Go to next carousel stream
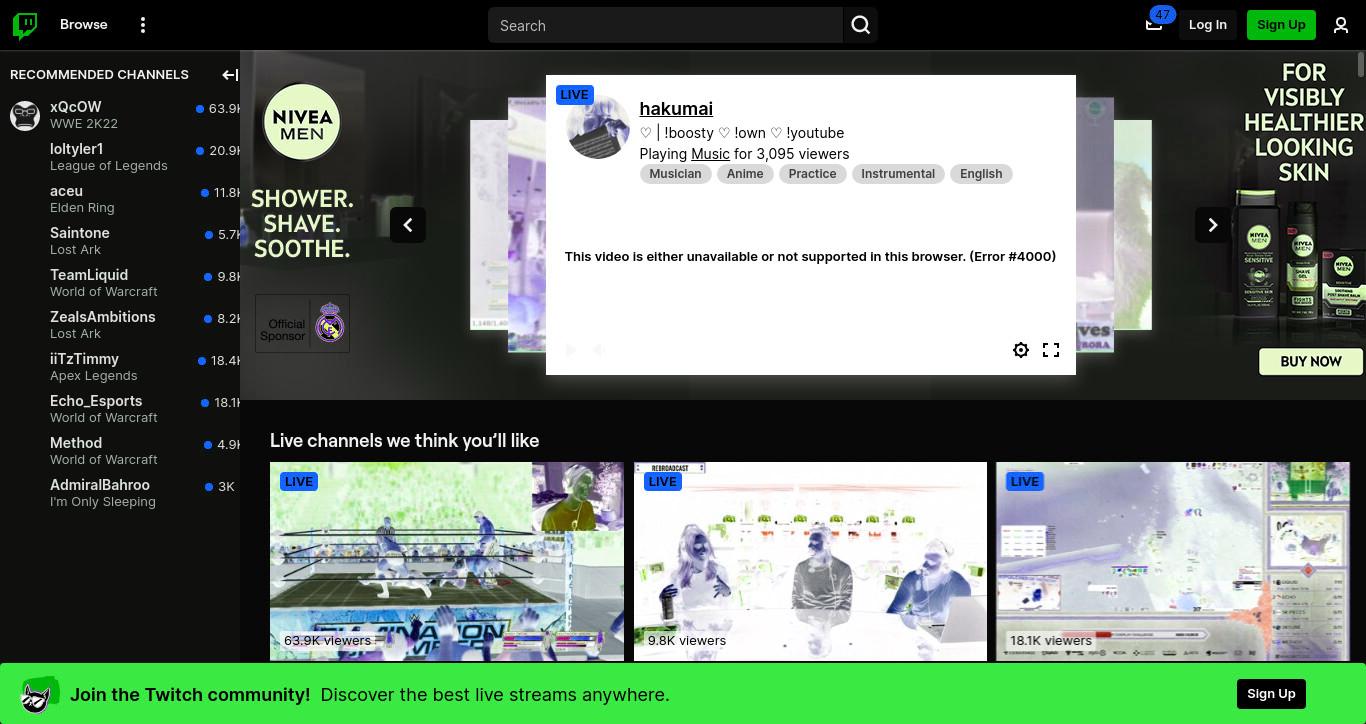Viewport: 1366px width, 724px height. pyautogui.click(x=1213, y=225)
